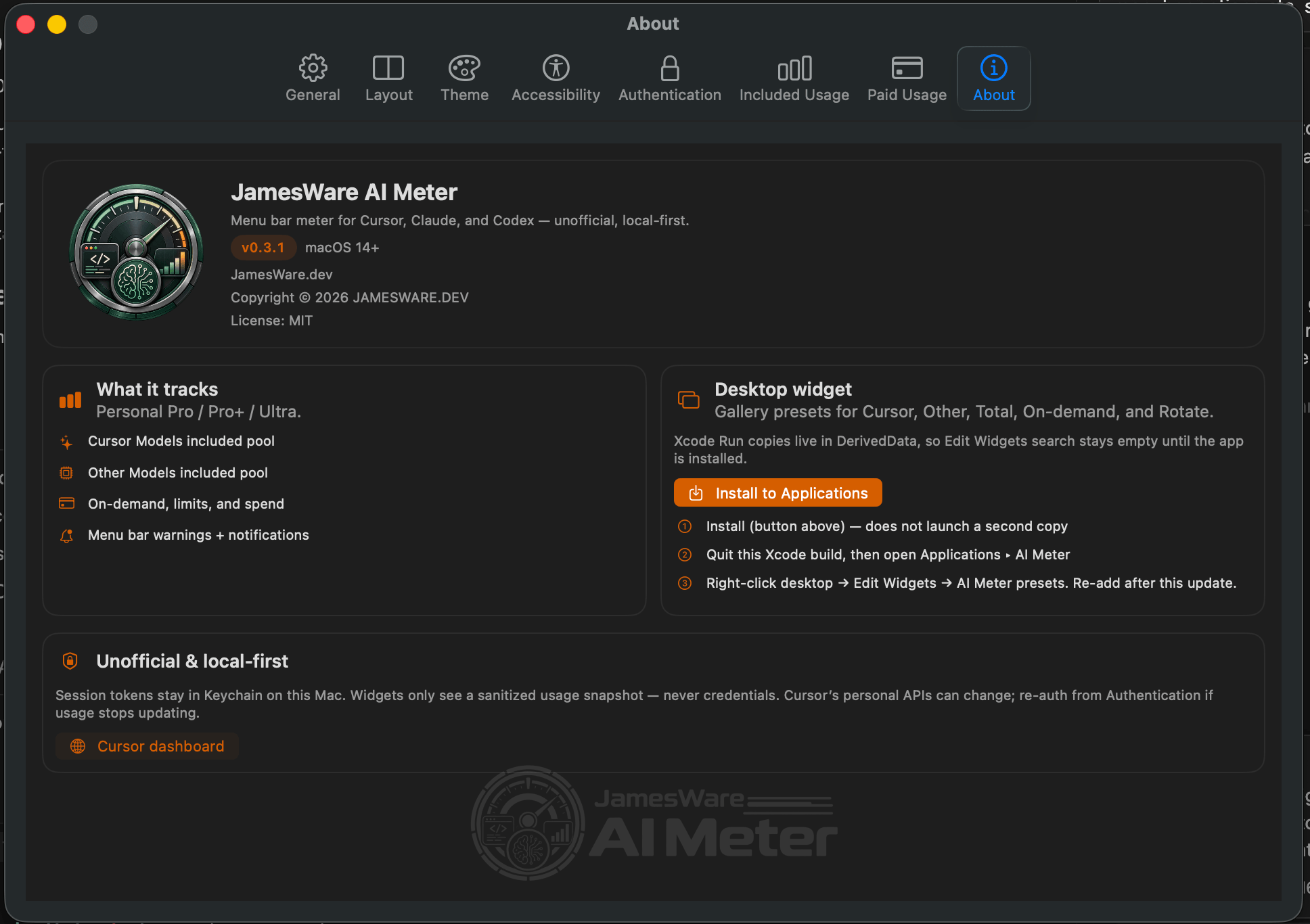Click the Install to Applications button
Screen dimensions: 1310x924
coord(777,492)
